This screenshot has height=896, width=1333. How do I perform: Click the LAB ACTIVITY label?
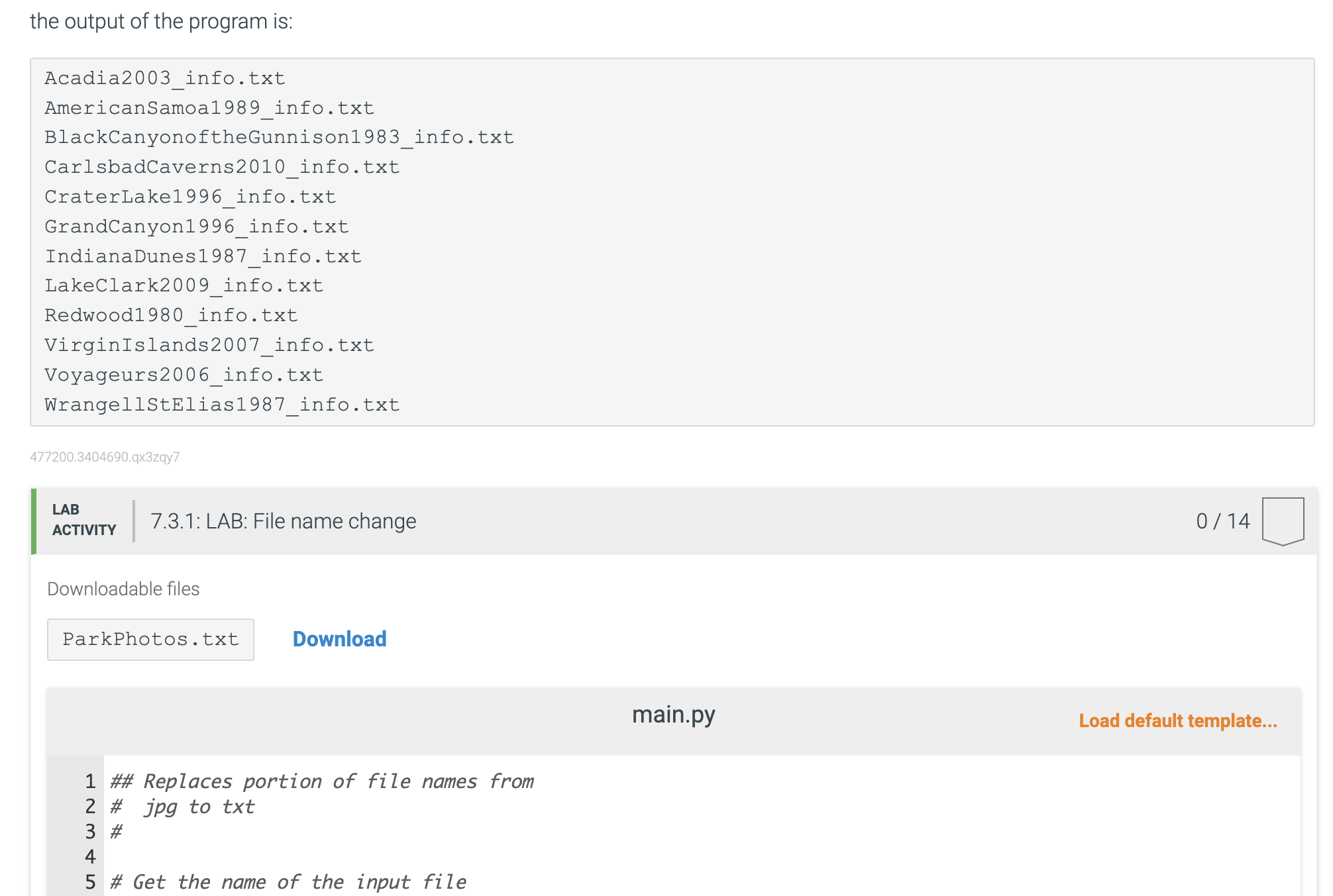tap(83, 520)
